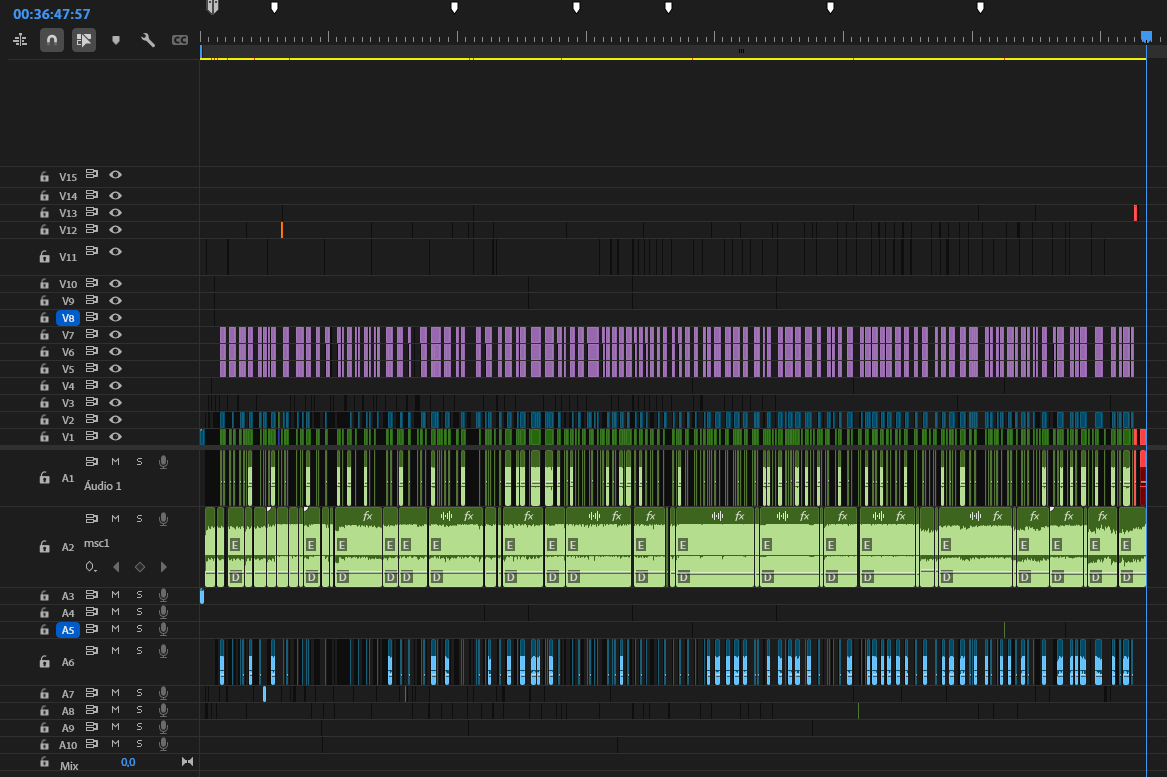Image resolution: width=1167 pixels, height=777 pixels.
Task: Enable voice-over record on A10
Action: pyautogui.click(x=163, y=744)
